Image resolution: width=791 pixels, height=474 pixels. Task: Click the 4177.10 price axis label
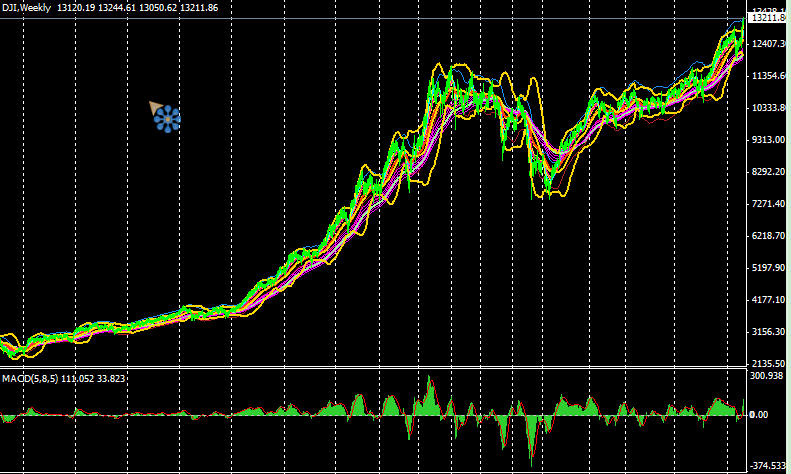tap(770, 300)
